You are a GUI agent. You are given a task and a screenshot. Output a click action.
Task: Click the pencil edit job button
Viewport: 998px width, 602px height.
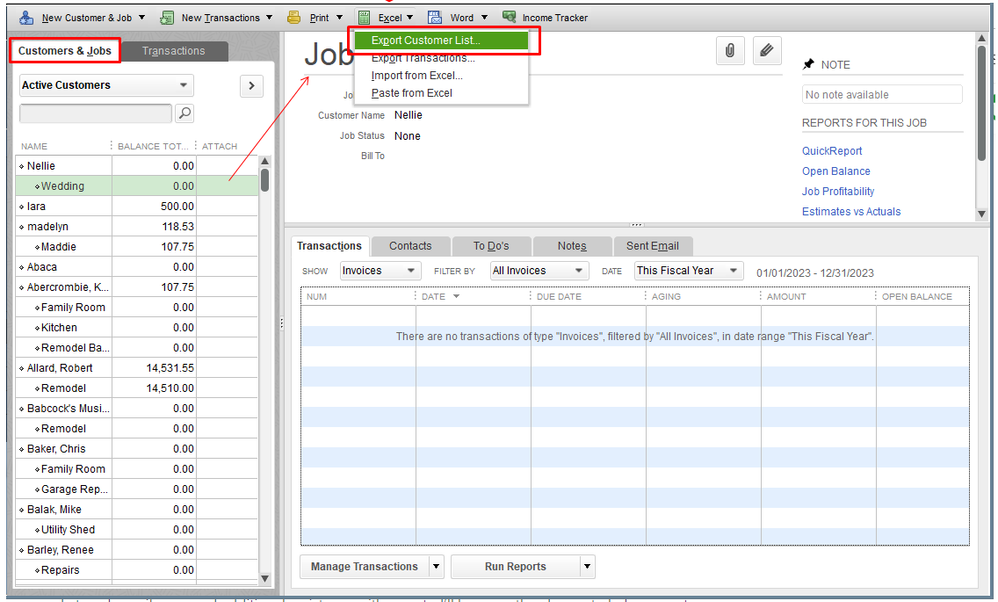click(767, 50)
